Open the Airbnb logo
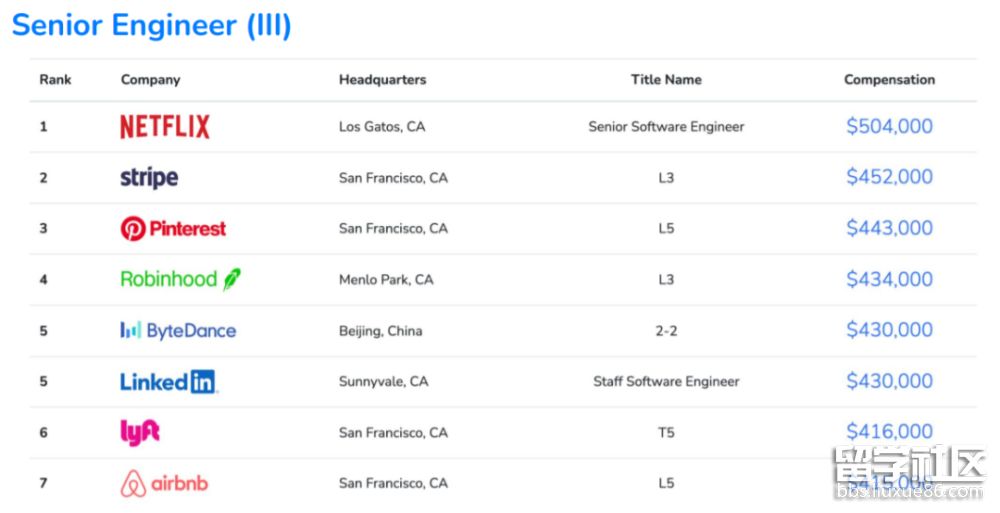 coord(164,484)
